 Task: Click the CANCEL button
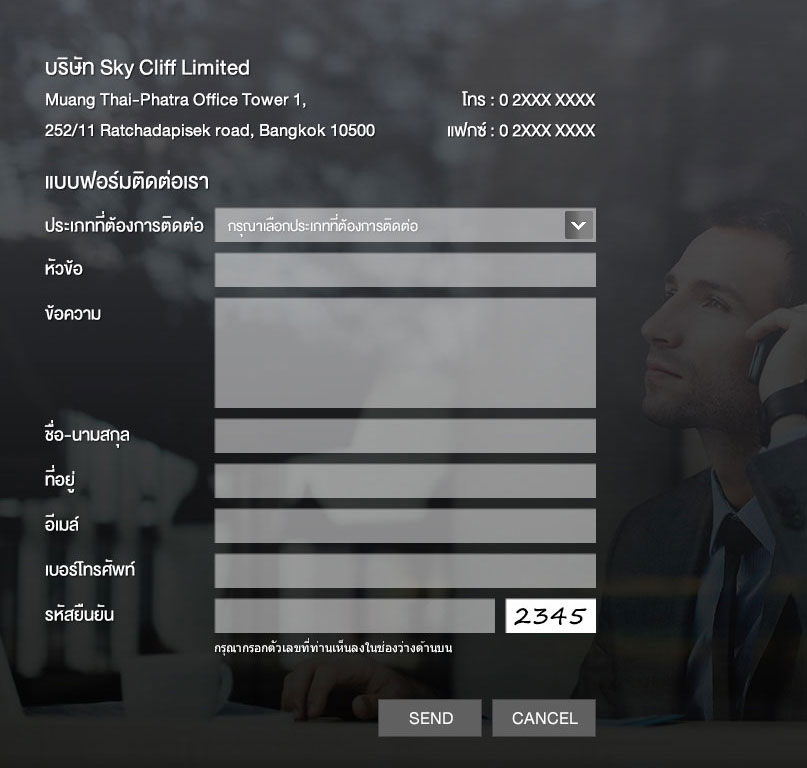point(544,718)
